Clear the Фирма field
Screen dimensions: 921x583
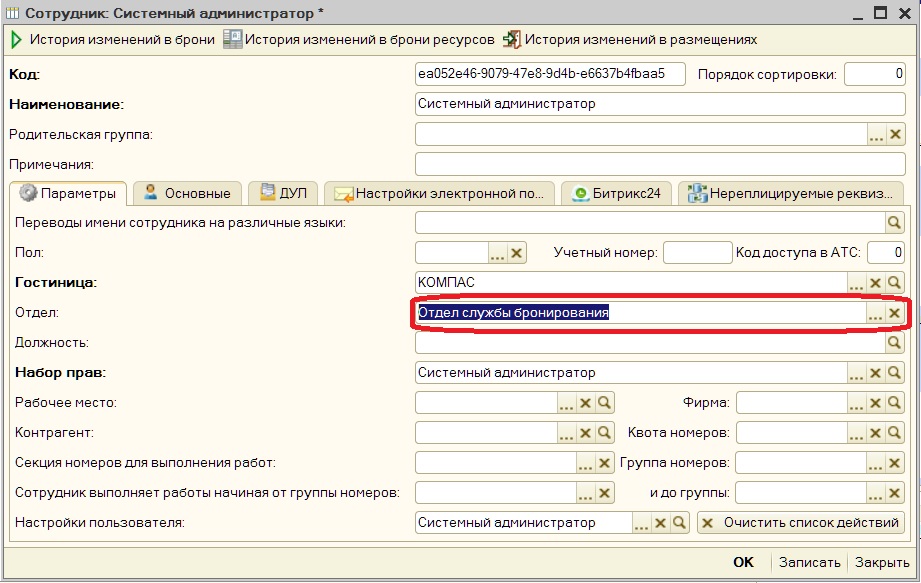(875, 403)
